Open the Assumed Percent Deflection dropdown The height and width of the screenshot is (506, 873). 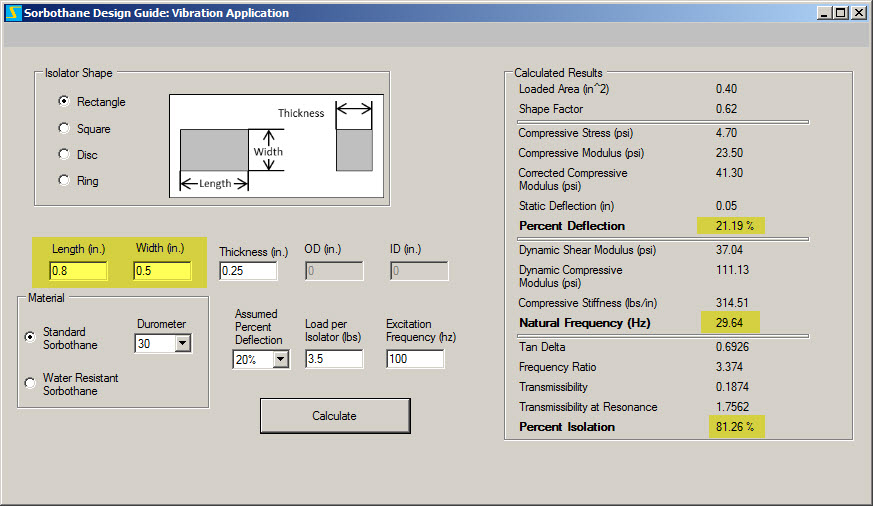[281, 360]
